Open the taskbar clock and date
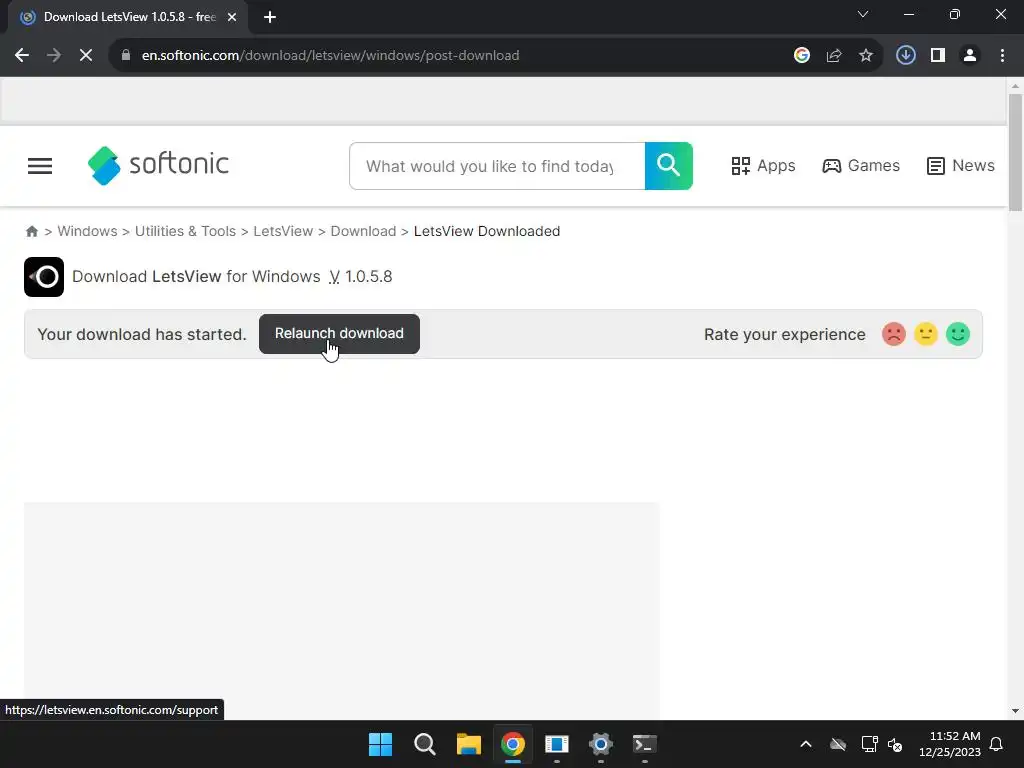 click(950, 744)
